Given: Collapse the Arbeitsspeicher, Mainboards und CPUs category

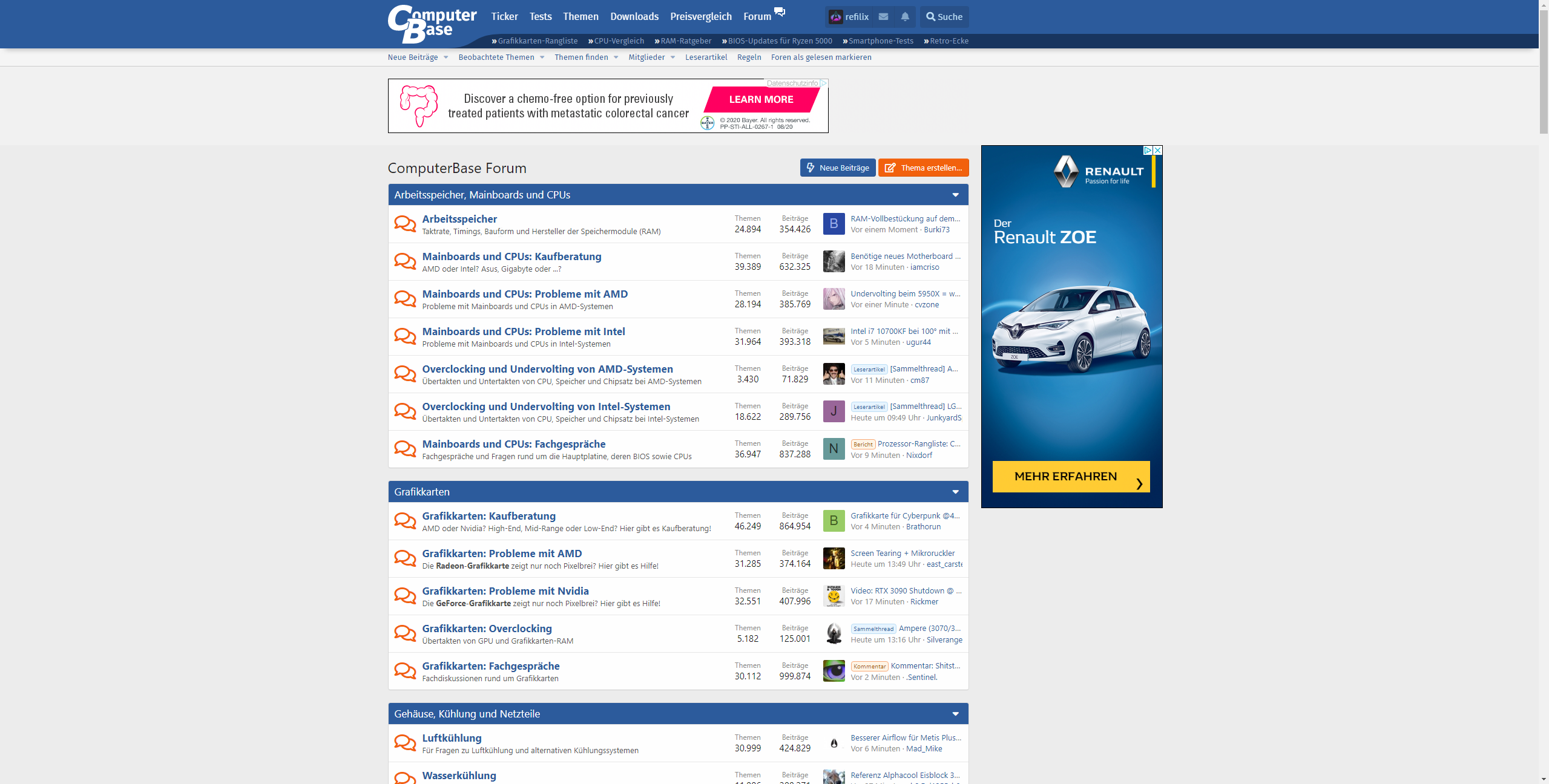Looking at the screenshot, I should tap(955, 195).
